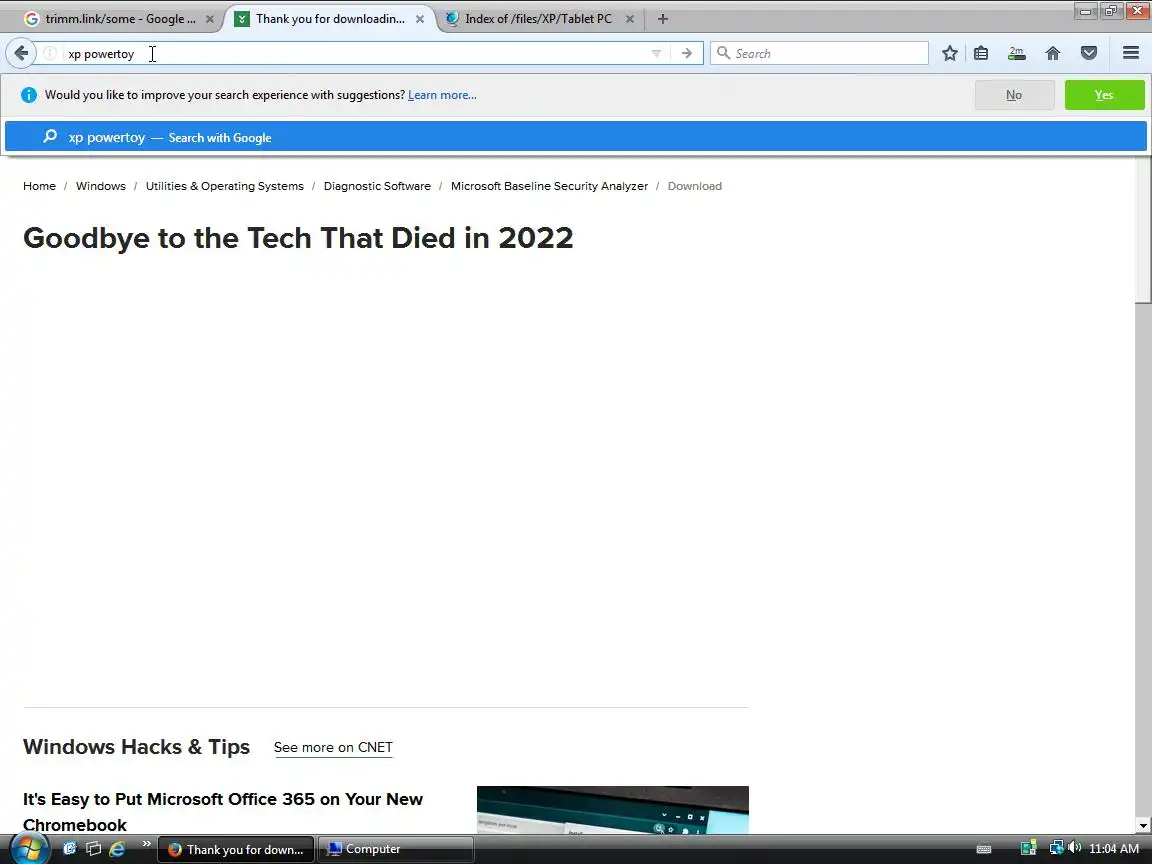Close the Thank you for downloading tab
The width and height of the screenshot is (1152, 864).
click(420, 19)
